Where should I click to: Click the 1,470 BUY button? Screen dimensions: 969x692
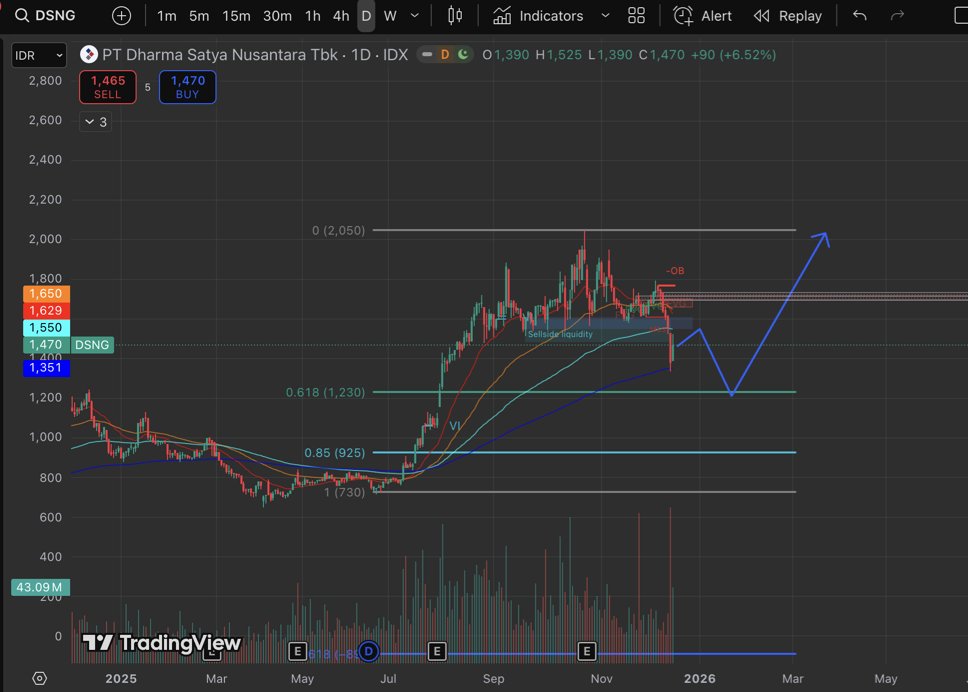[x=187, y=87]
